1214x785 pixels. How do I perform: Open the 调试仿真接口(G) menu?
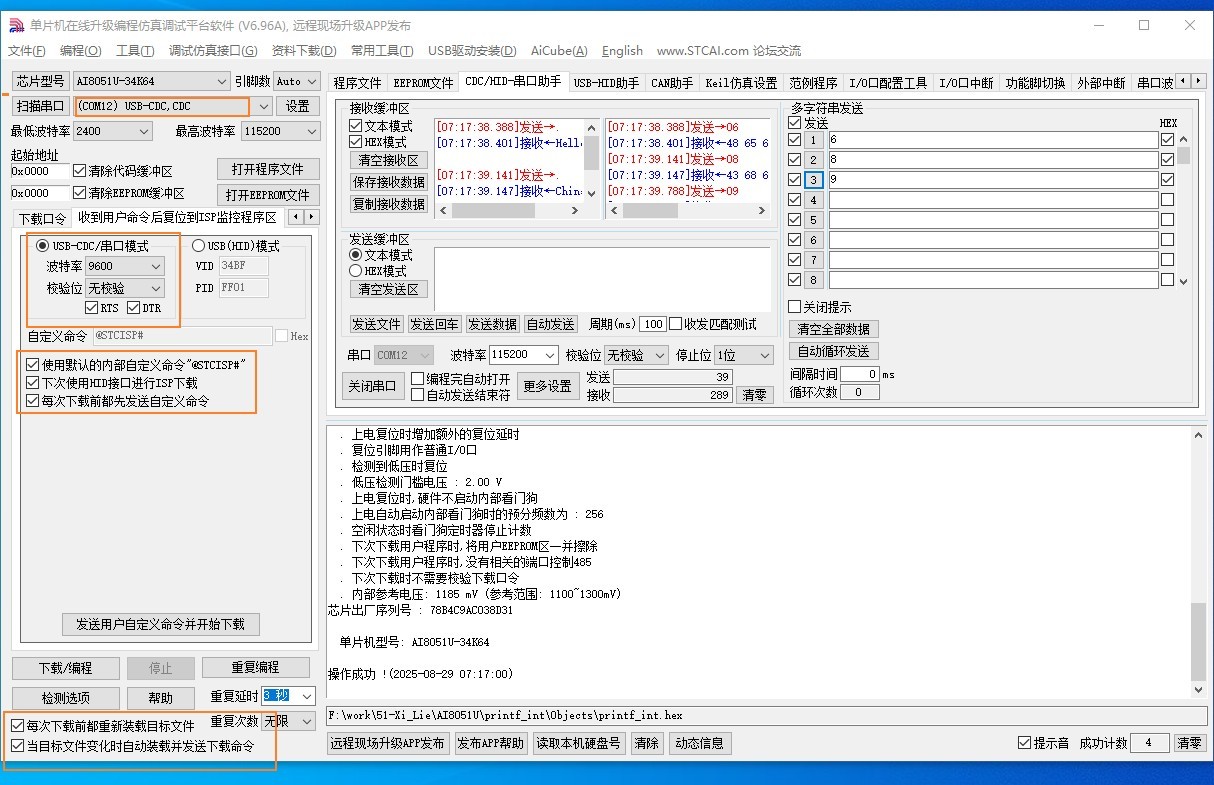(213, 51)
